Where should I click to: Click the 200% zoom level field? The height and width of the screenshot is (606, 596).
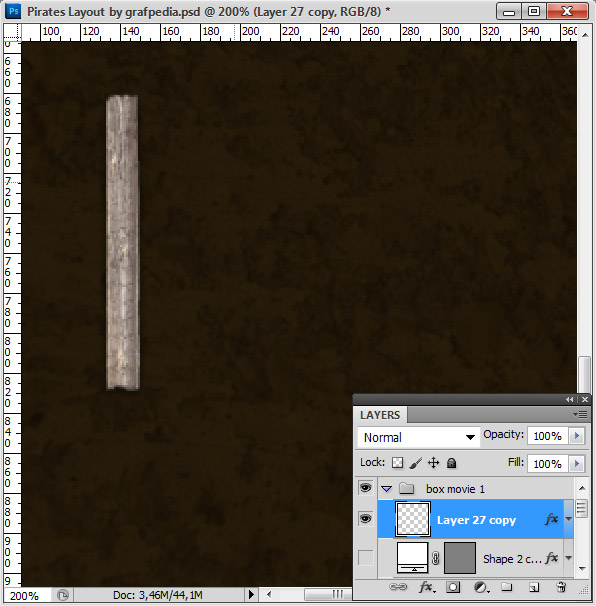(x=26, y=595)
